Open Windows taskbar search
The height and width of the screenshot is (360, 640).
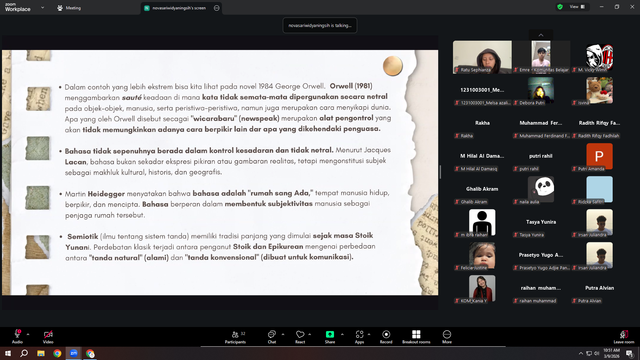tap(24, 353)
